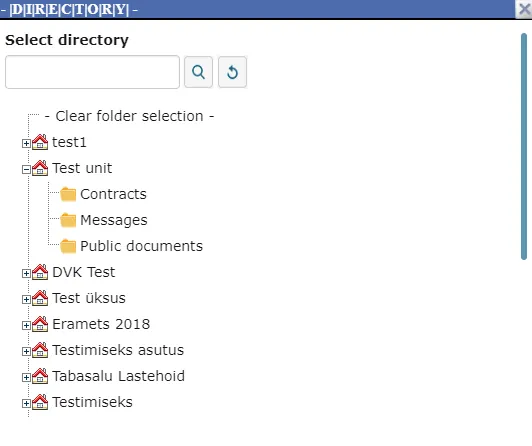The width and height of the screenshot is (532, 446).
Task: Collapse the Test unit tree node
Action: coord(26,169)
